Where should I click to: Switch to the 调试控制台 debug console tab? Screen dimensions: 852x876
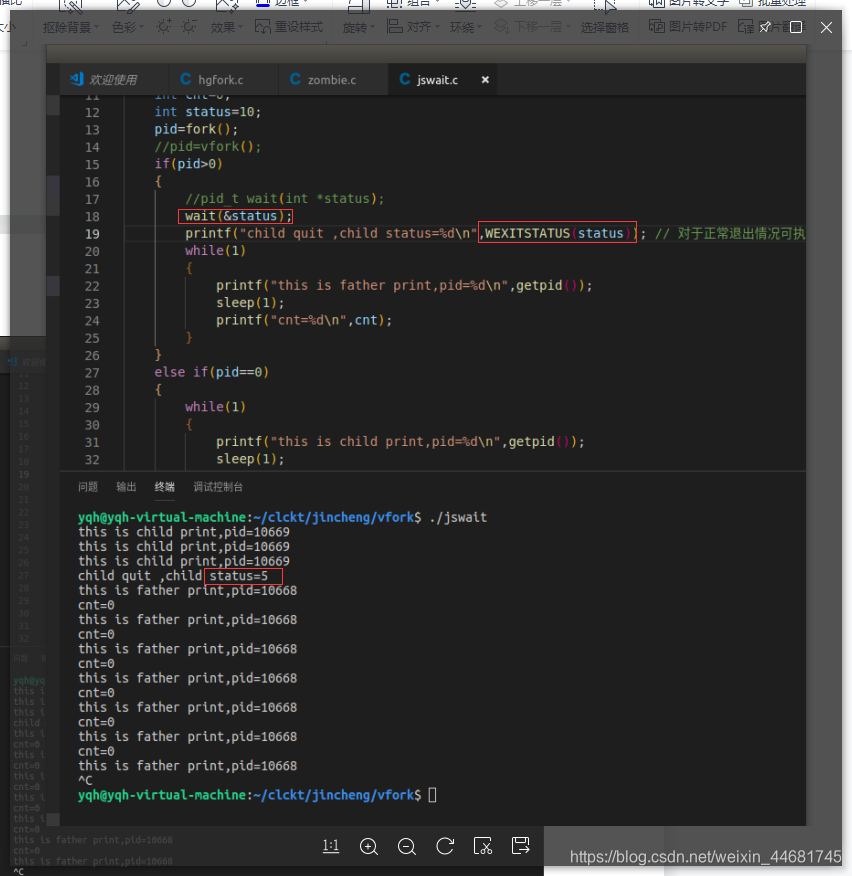218,487
